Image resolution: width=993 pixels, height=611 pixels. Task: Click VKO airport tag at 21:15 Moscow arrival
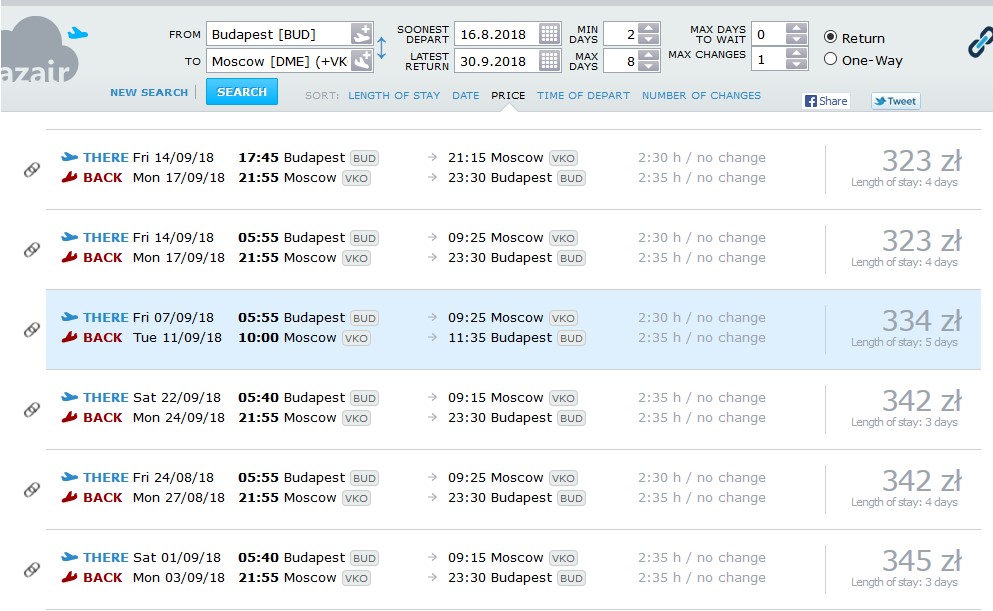click(563, 158)
